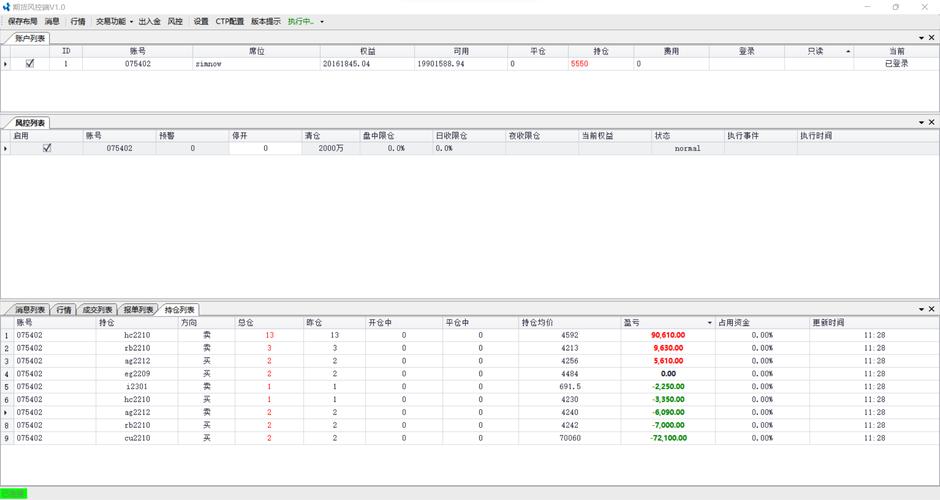Close the 风控列表 panel with its X icon
The height and width of the screenshot is (500, 940).
click(x=931, y=122)
